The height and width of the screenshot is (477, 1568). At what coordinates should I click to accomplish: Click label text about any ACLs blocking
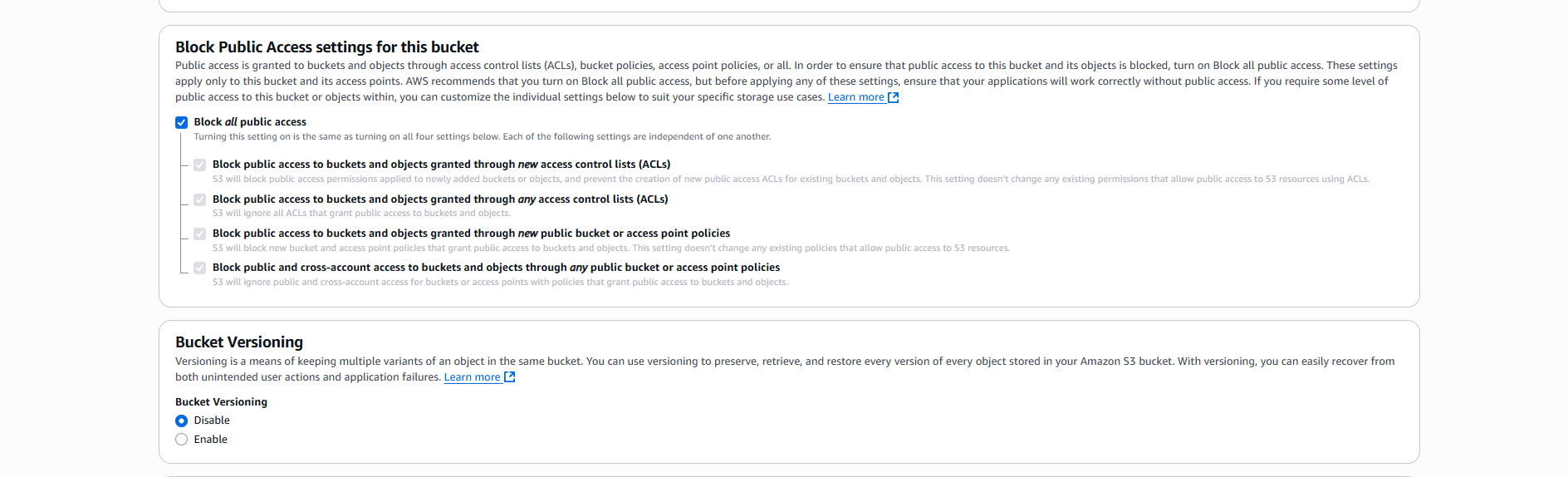(440, 199)
